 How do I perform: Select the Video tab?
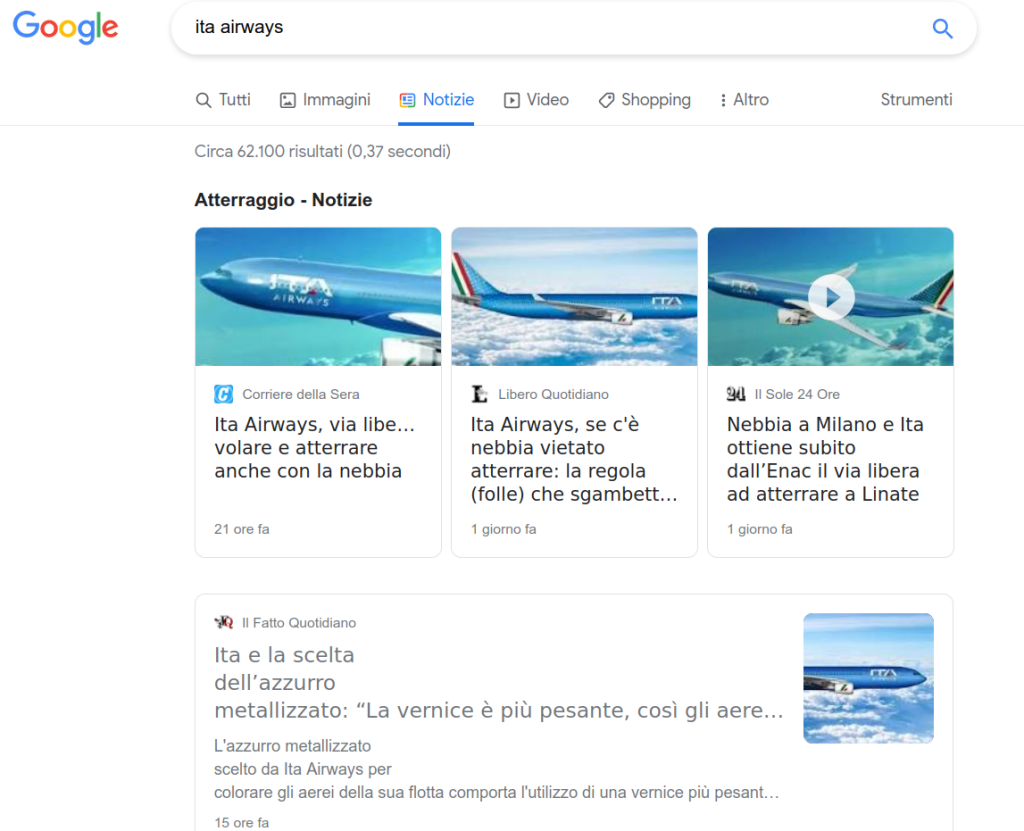(x=536, y=100)
